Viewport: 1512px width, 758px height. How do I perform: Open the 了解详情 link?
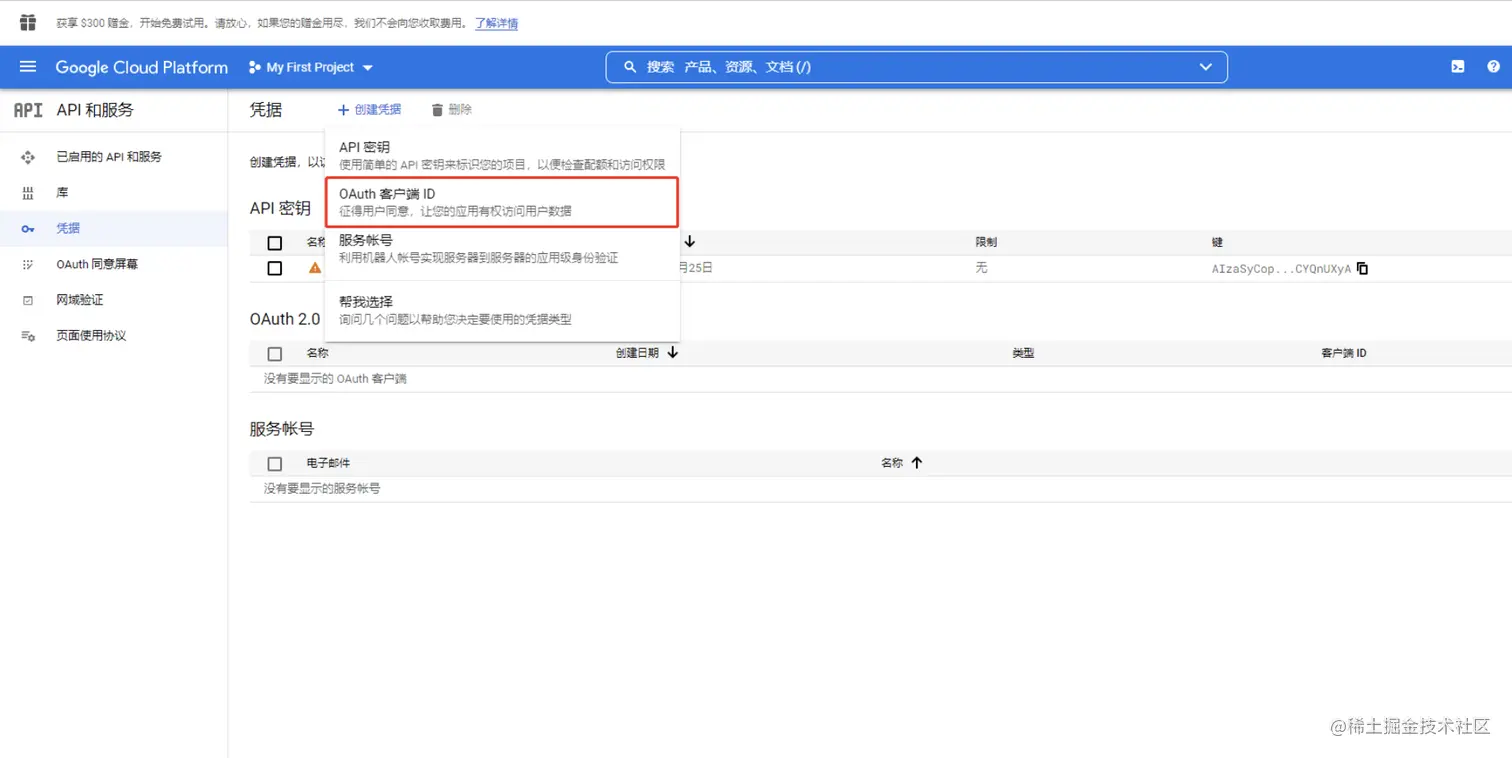point(496,23)
